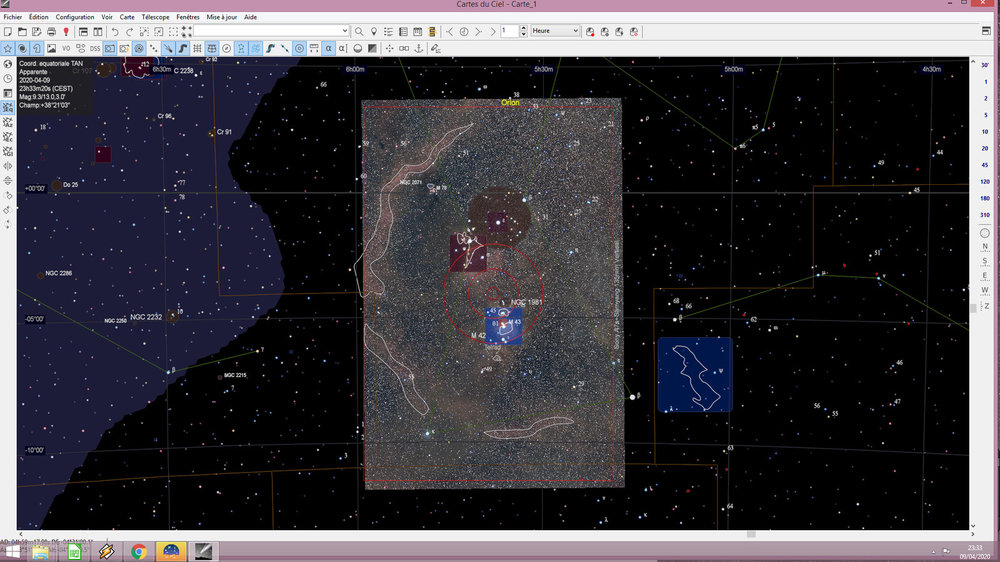Click the Windows Start button

click(x=12, y=551)
